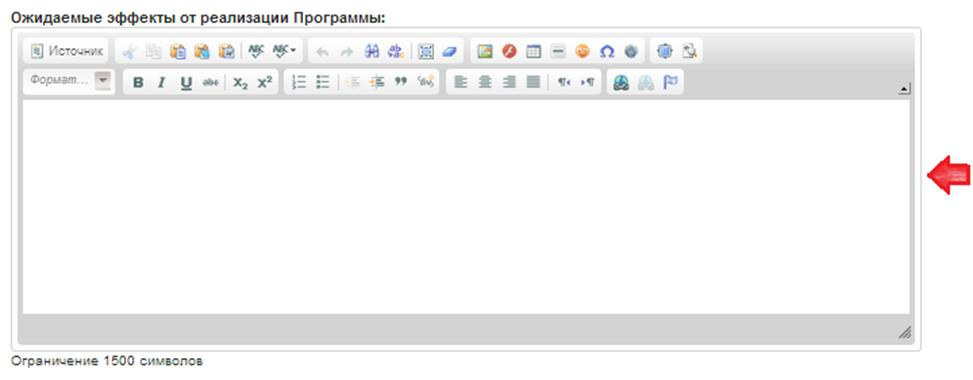Screen dimensions: 973x380
Task: Toggle strikethrough formatting
Action: click(210, 83)
